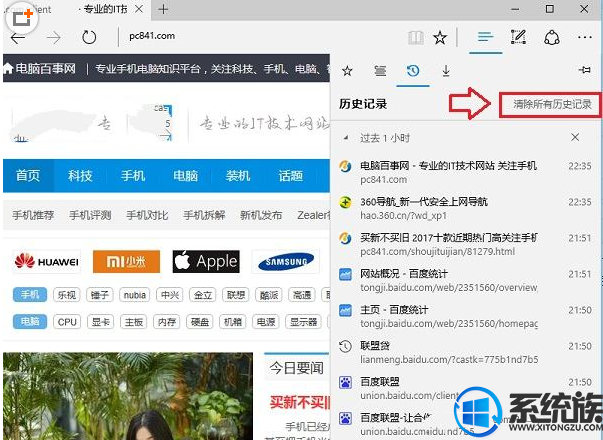
Task: Go back with the back arrow
Action: 18,38
